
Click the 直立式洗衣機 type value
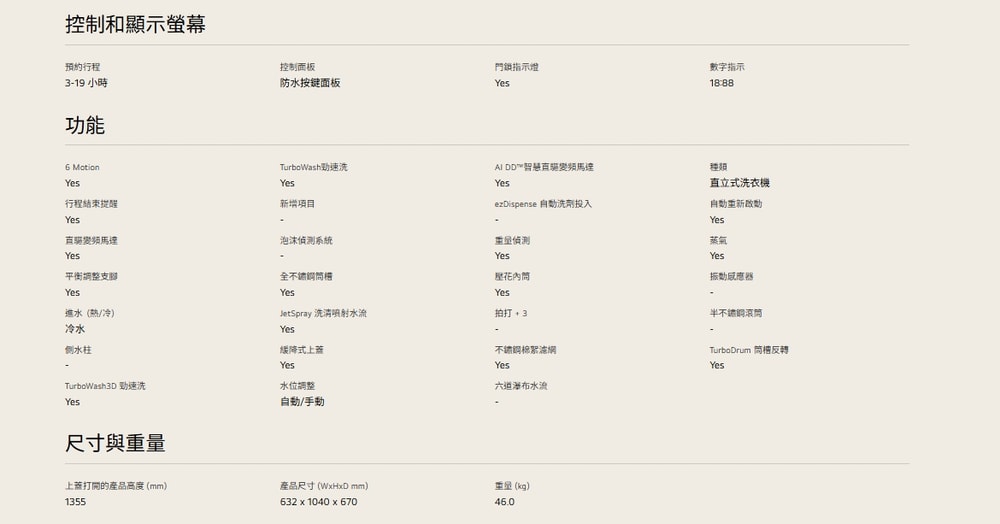tap(739, 184)
